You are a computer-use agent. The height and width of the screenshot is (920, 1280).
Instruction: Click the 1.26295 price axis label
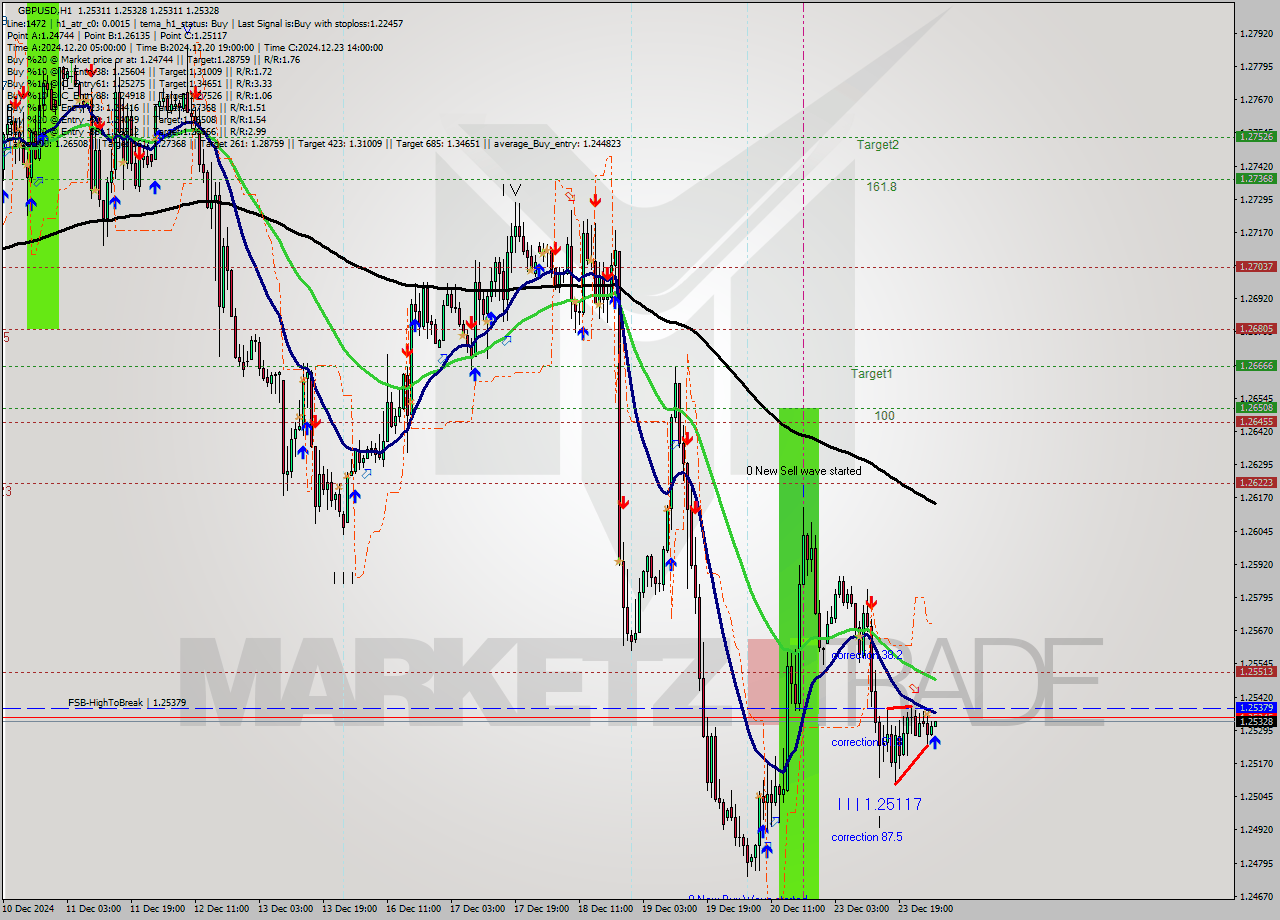1256,464
